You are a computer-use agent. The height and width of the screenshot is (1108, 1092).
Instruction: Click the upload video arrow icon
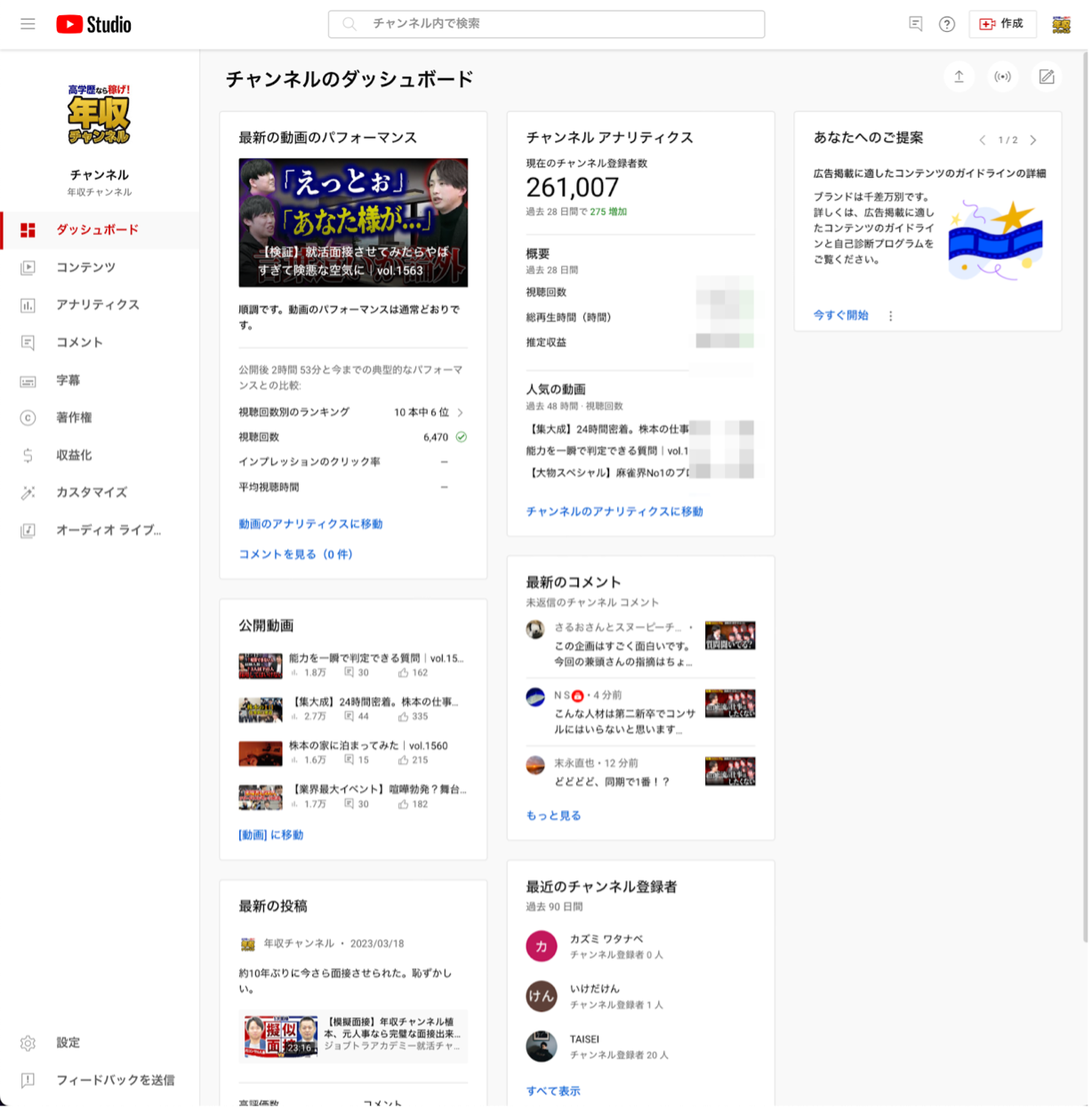click(959, 77)
